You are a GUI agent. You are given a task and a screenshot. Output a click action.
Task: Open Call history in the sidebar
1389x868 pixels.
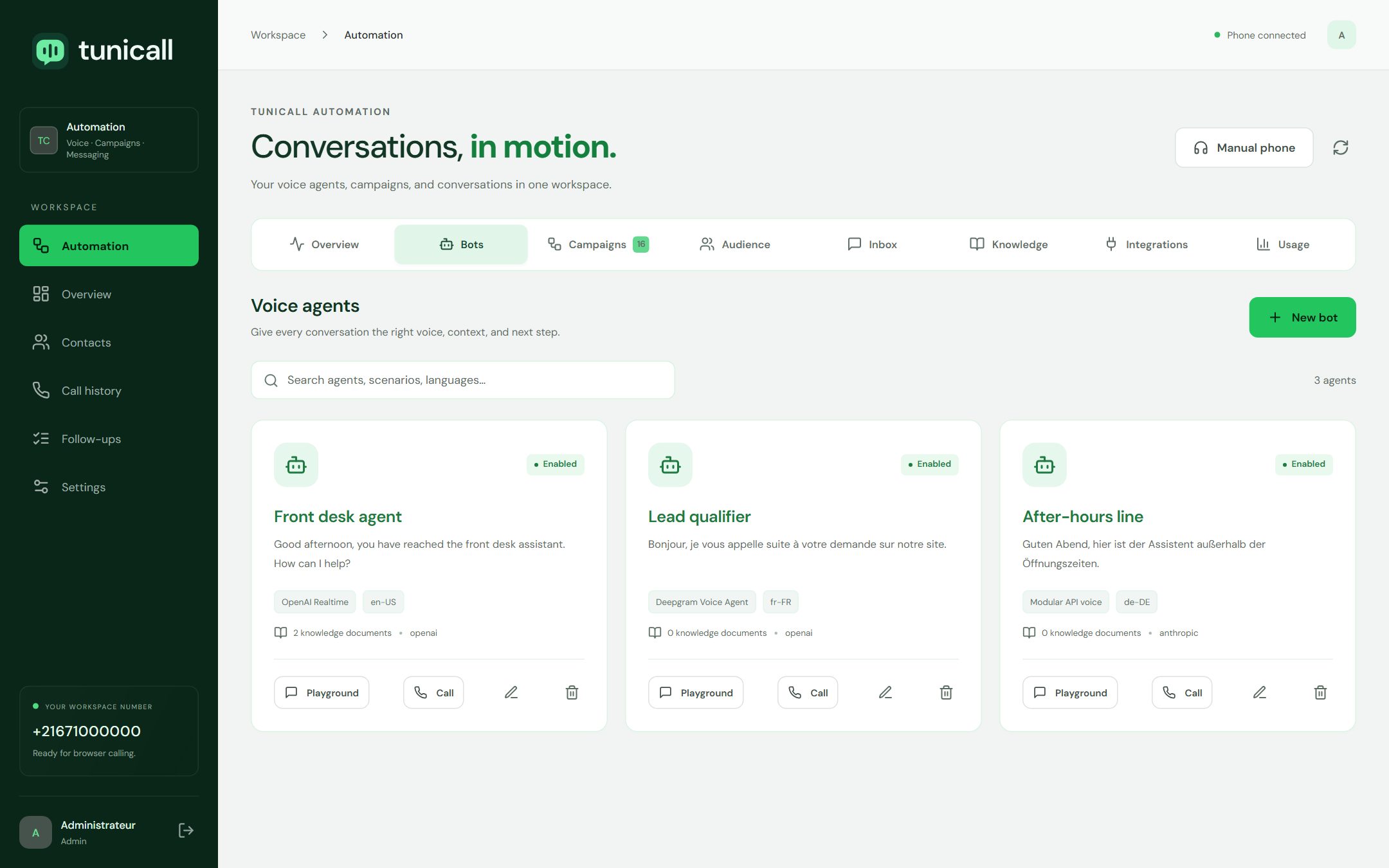point(109,390)
